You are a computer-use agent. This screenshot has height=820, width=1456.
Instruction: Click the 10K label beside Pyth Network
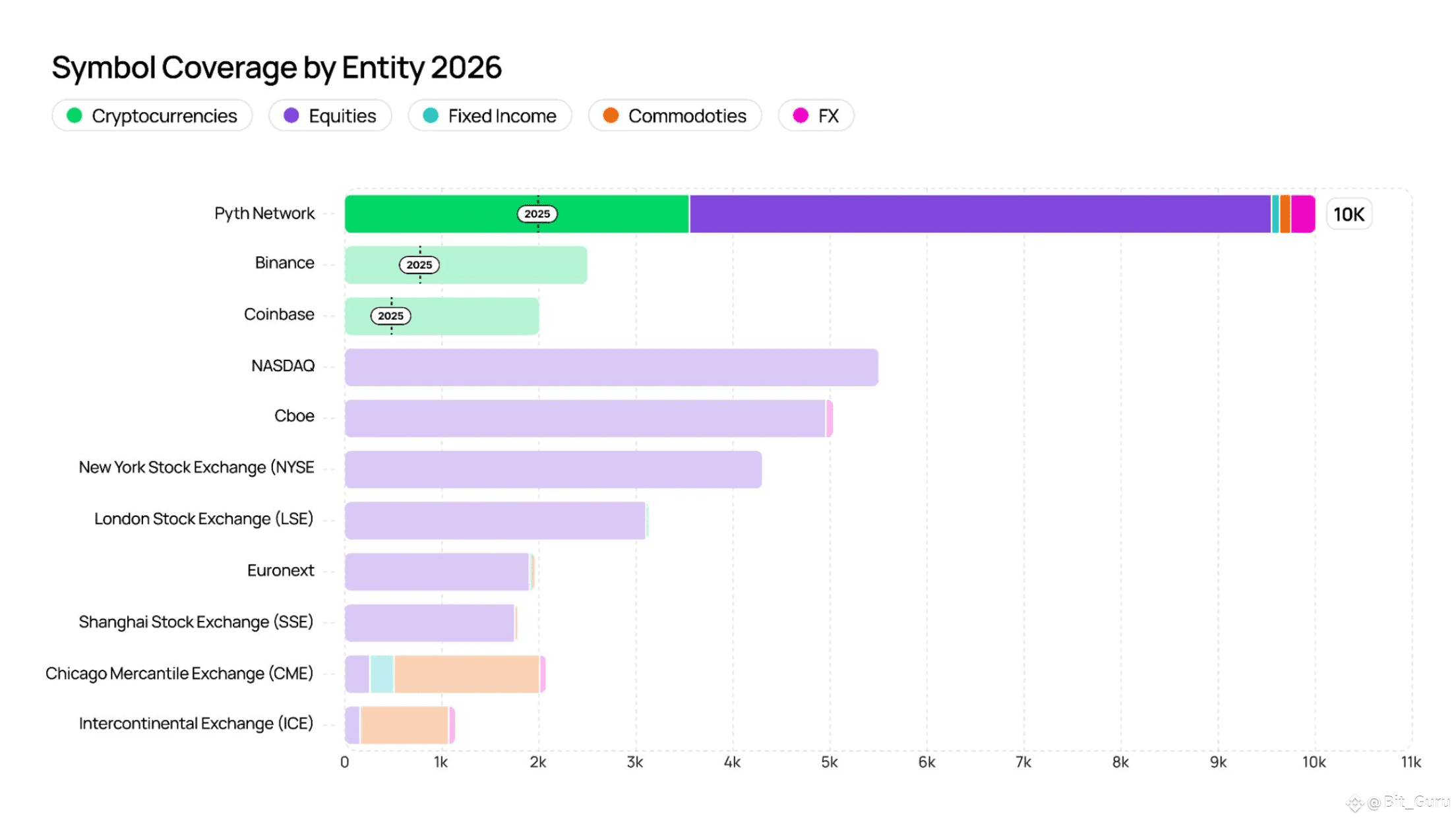click(x=1349, y=214)
